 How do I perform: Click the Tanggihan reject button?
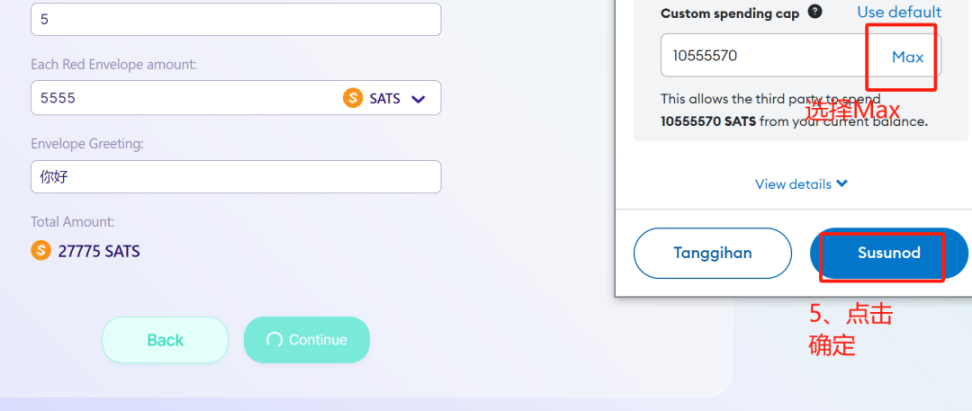pyautogui.click(x=712, y=253)
